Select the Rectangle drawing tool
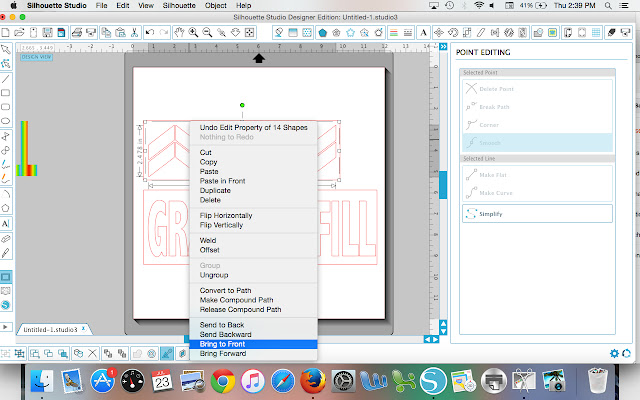Screen dimensions: 640x400 click(x=6, y=93)
